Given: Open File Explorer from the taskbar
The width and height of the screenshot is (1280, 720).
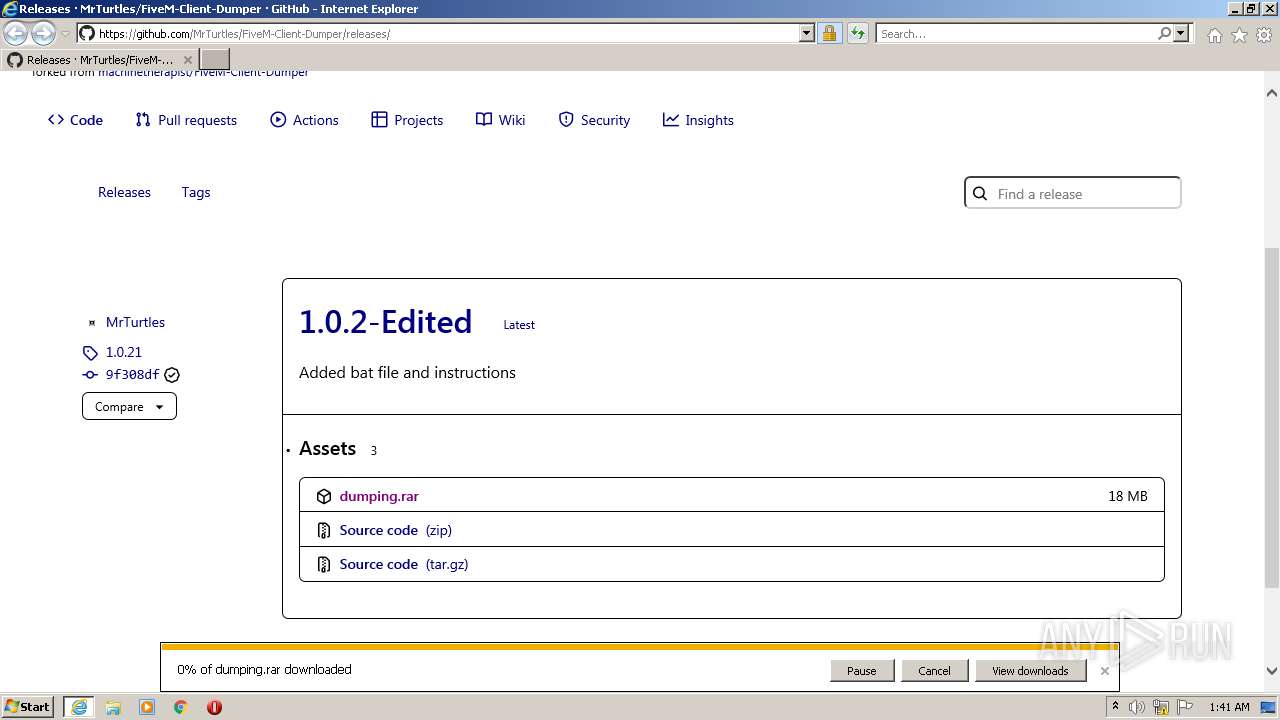Looking at the screenshot, I should click(x=113, y=707).
